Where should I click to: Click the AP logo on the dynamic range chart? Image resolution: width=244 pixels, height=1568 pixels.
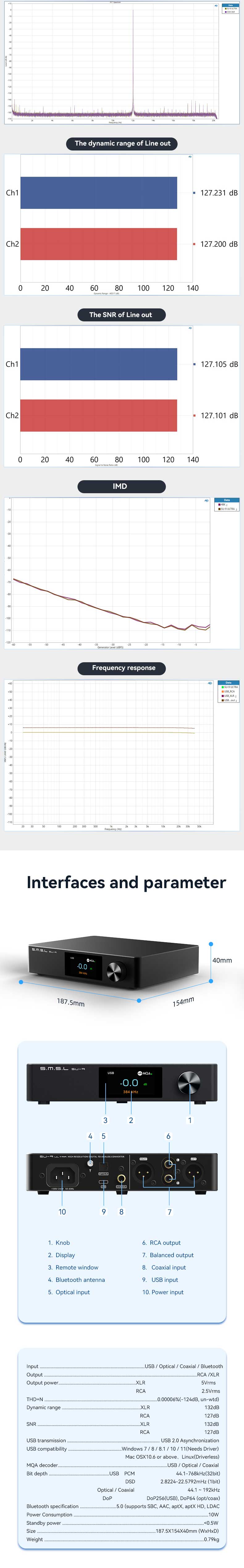pyautogui.click(x=191, y=157)
